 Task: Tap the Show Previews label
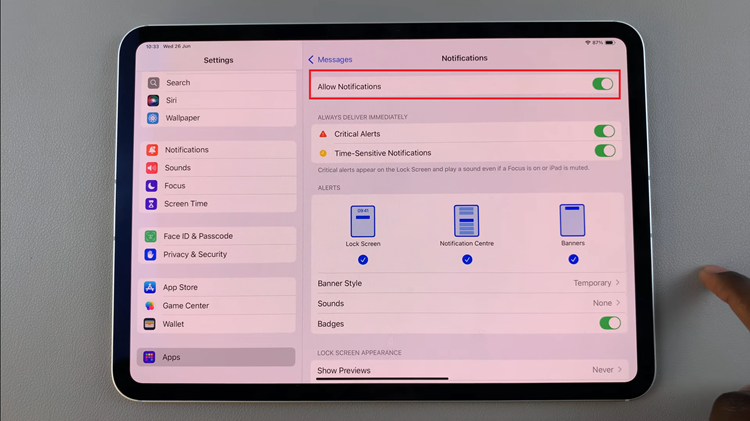pyautogui.click(x=344, y=370)
